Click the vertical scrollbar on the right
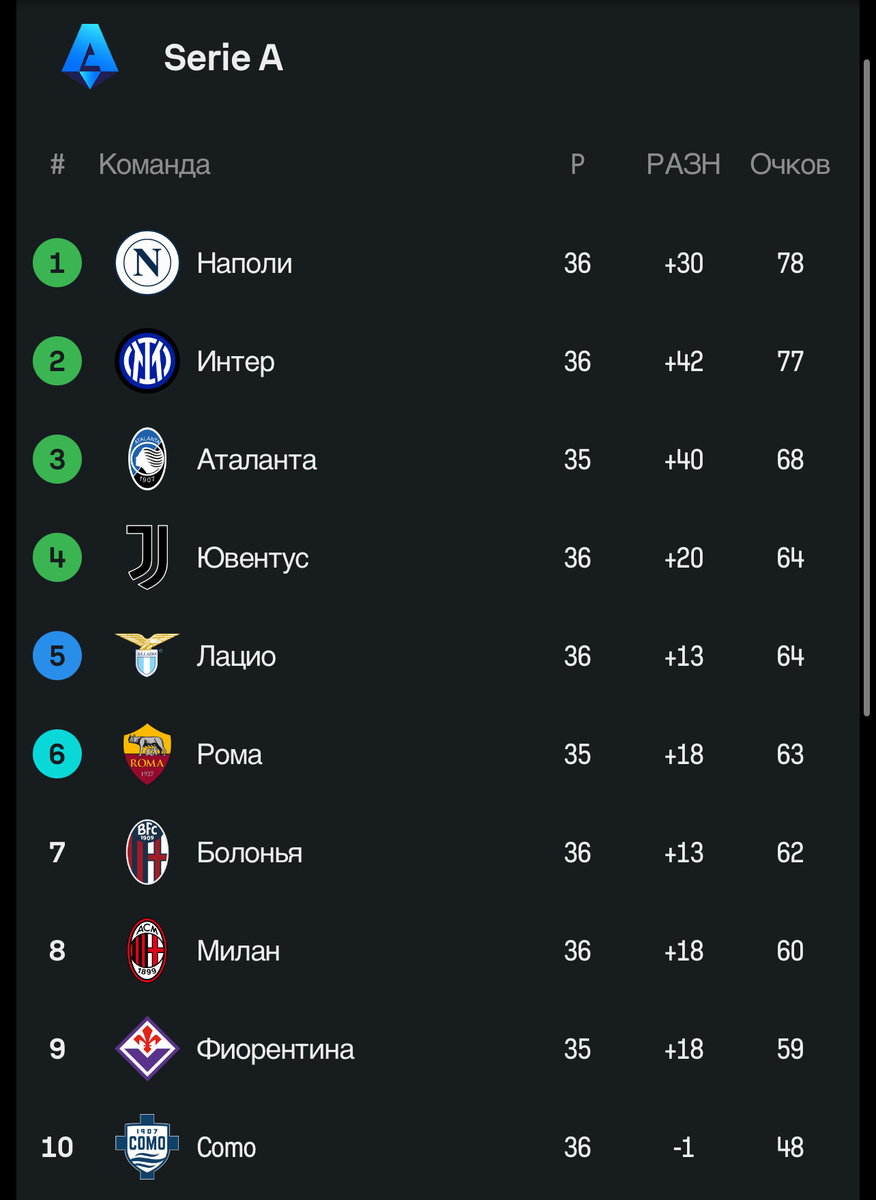The image size is (876, 1200). [866, 390]
